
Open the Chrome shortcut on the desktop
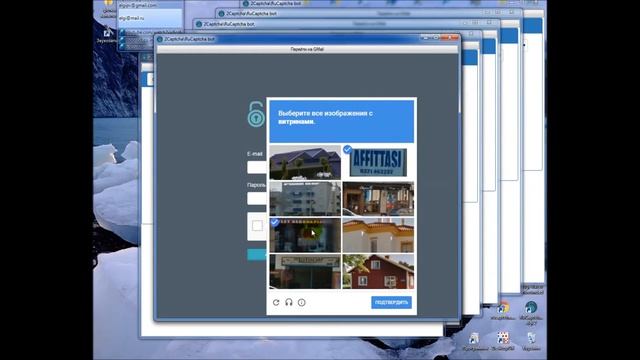coord(503,310)
